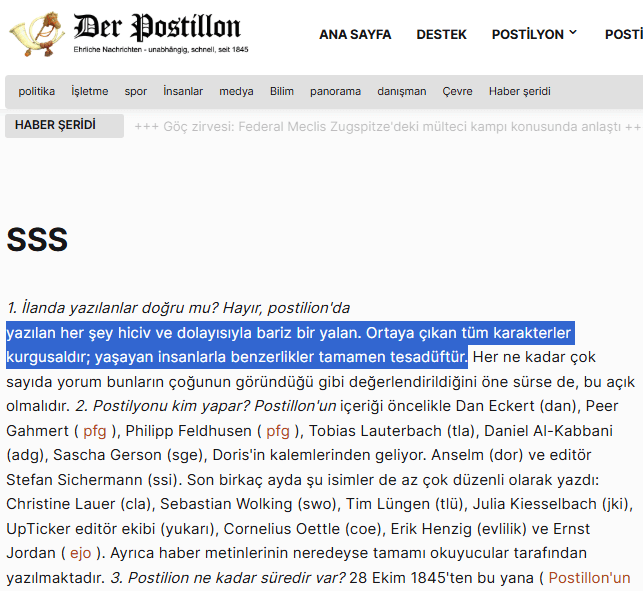This screenshot has height=591, width=643.
Task: Click the question '1. İlanda yazılanlar doğru mu?'
Action: [x=113, y=308]
